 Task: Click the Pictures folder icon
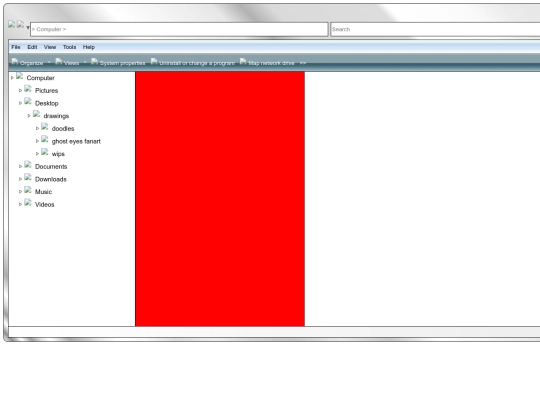28,89
